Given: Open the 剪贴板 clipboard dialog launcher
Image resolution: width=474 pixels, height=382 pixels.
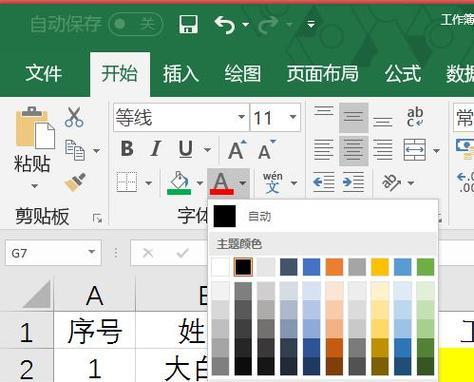Looking at the screenshot, I should coord(97,218).
